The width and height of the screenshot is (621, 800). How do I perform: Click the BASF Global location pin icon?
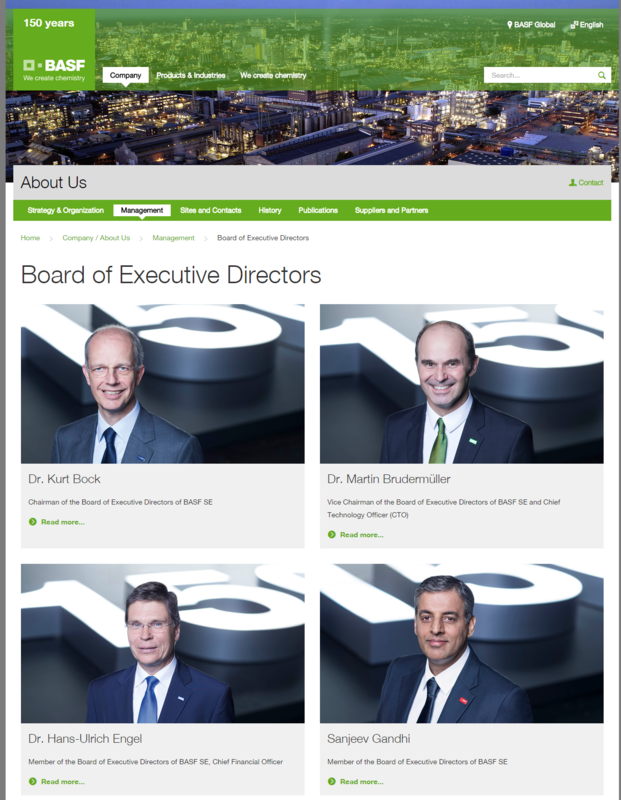point(509,24)
